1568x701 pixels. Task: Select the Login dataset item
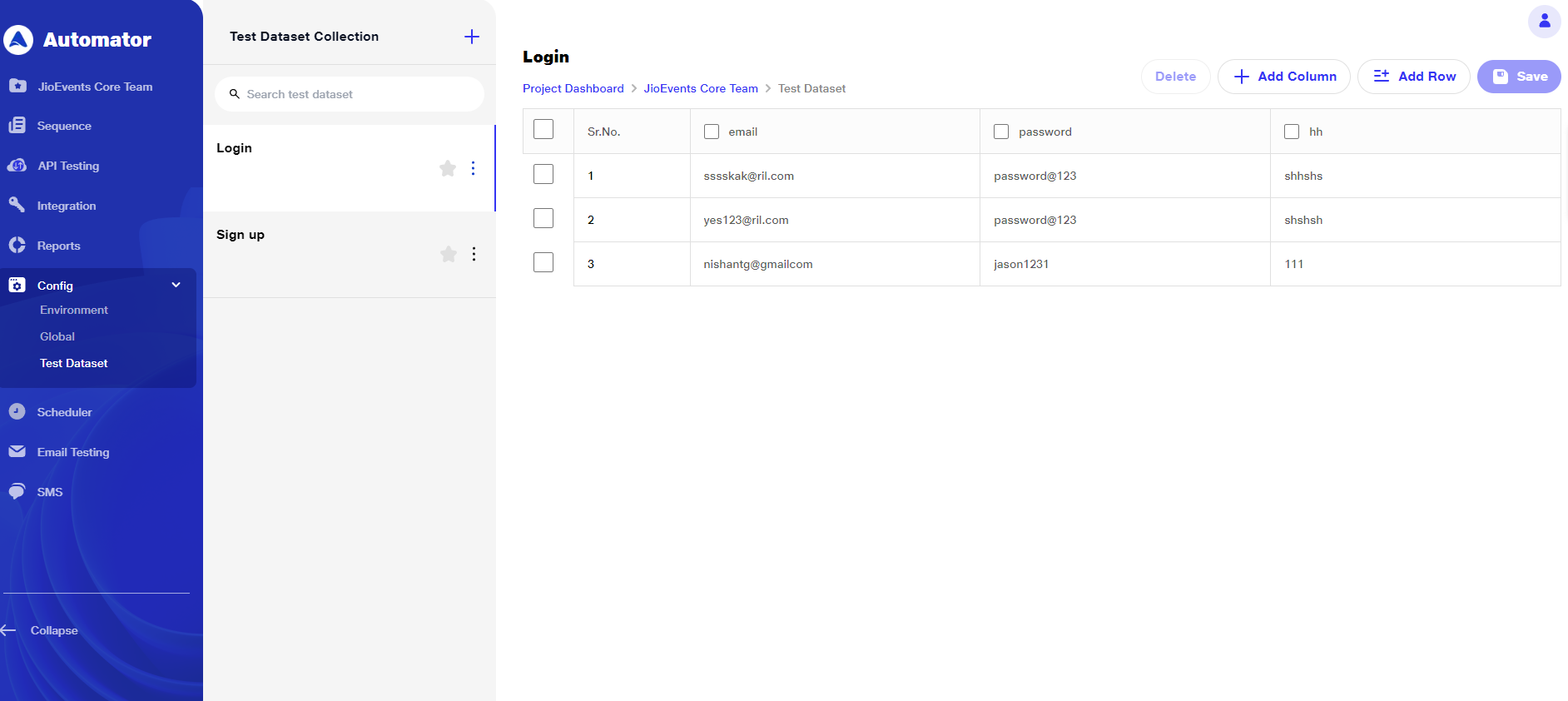click(x=349, y=168)
